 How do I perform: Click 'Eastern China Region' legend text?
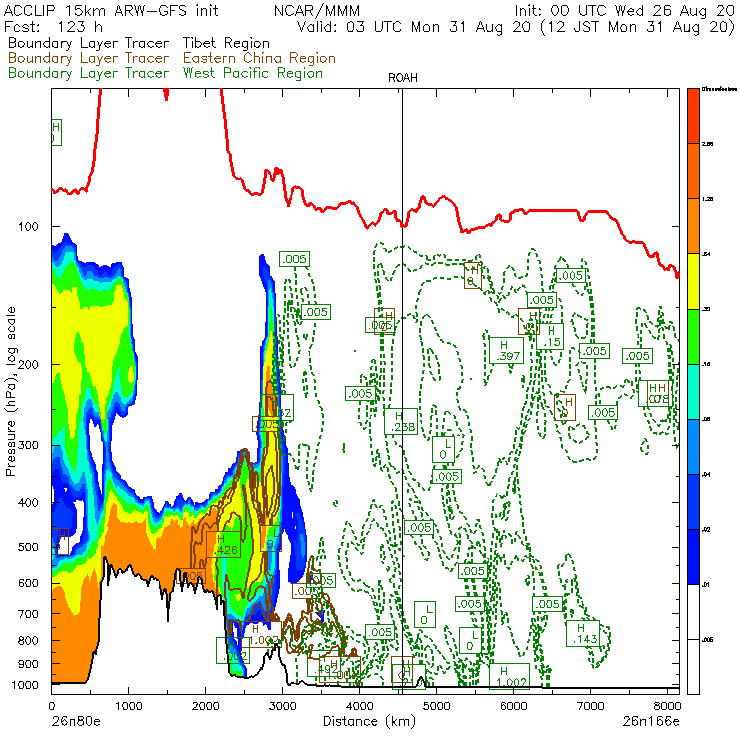coord(259,59)
